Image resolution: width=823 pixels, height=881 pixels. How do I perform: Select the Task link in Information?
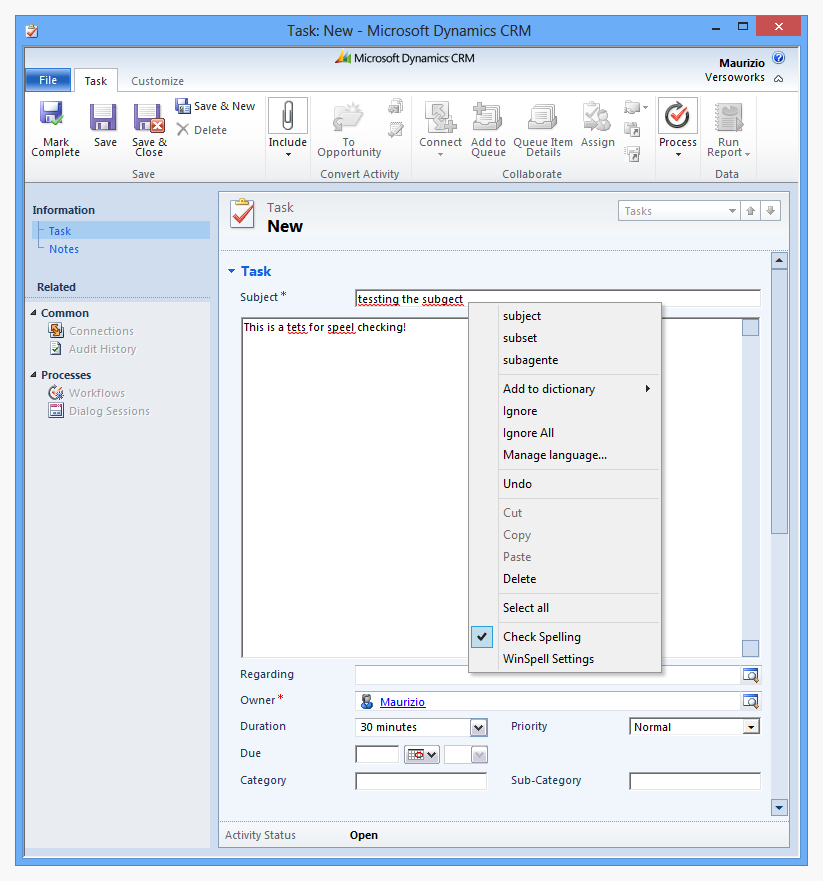pos(60,231)
